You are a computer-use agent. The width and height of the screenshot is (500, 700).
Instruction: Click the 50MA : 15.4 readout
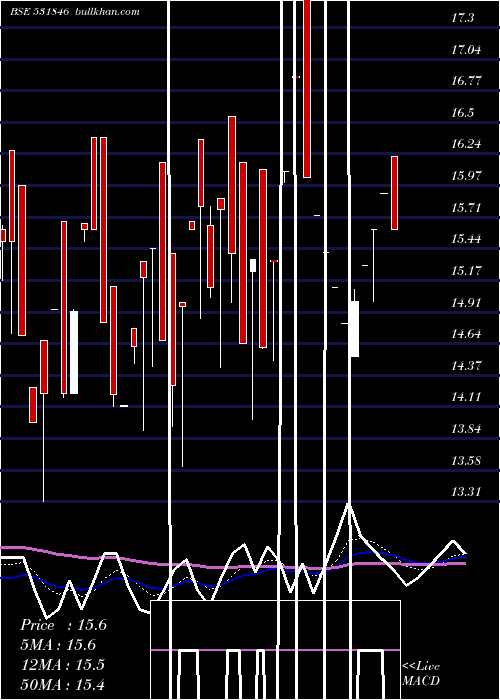63,684
